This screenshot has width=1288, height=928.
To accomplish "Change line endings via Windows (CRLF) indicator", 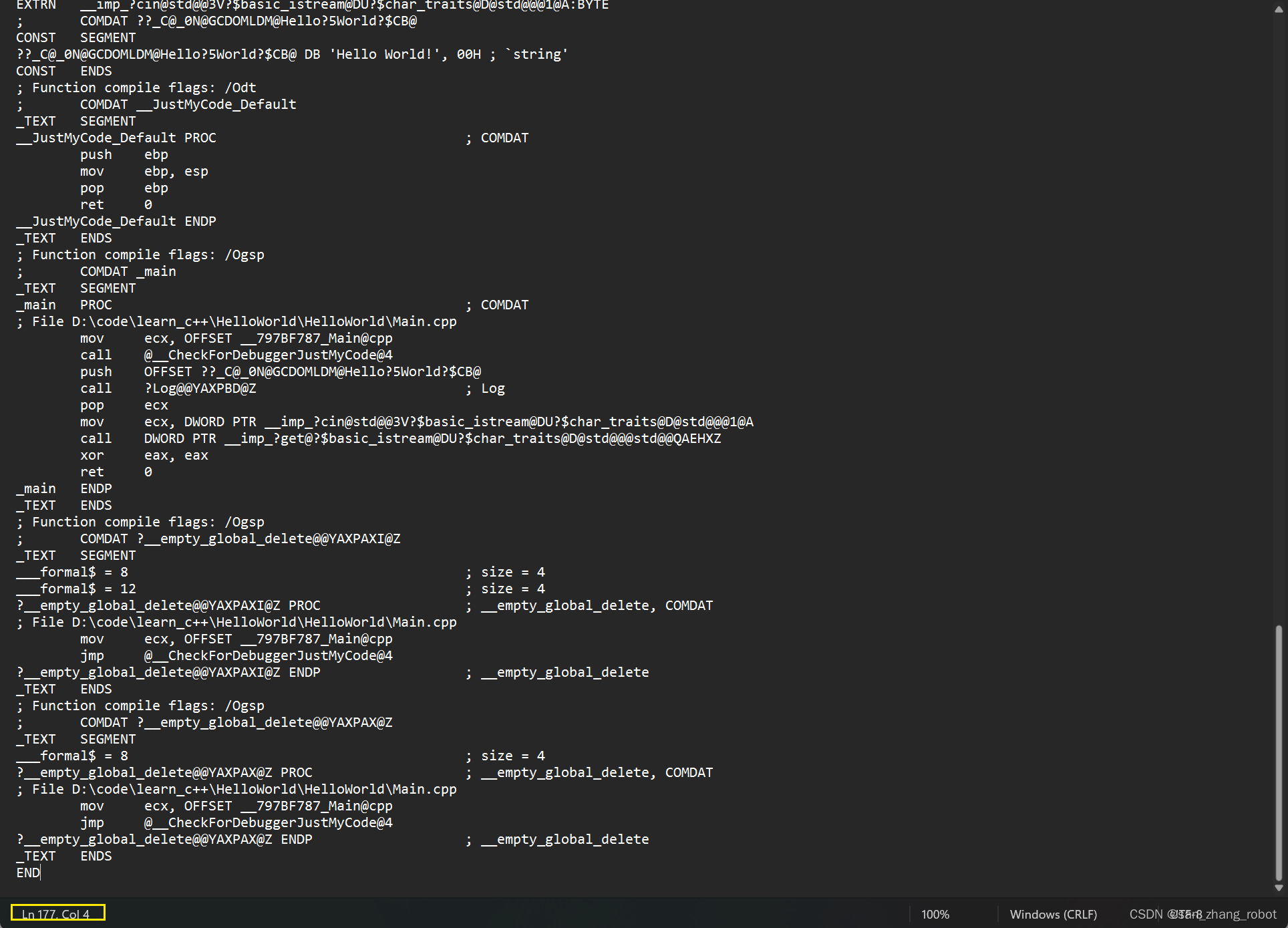I will [x=1052, y=913].
